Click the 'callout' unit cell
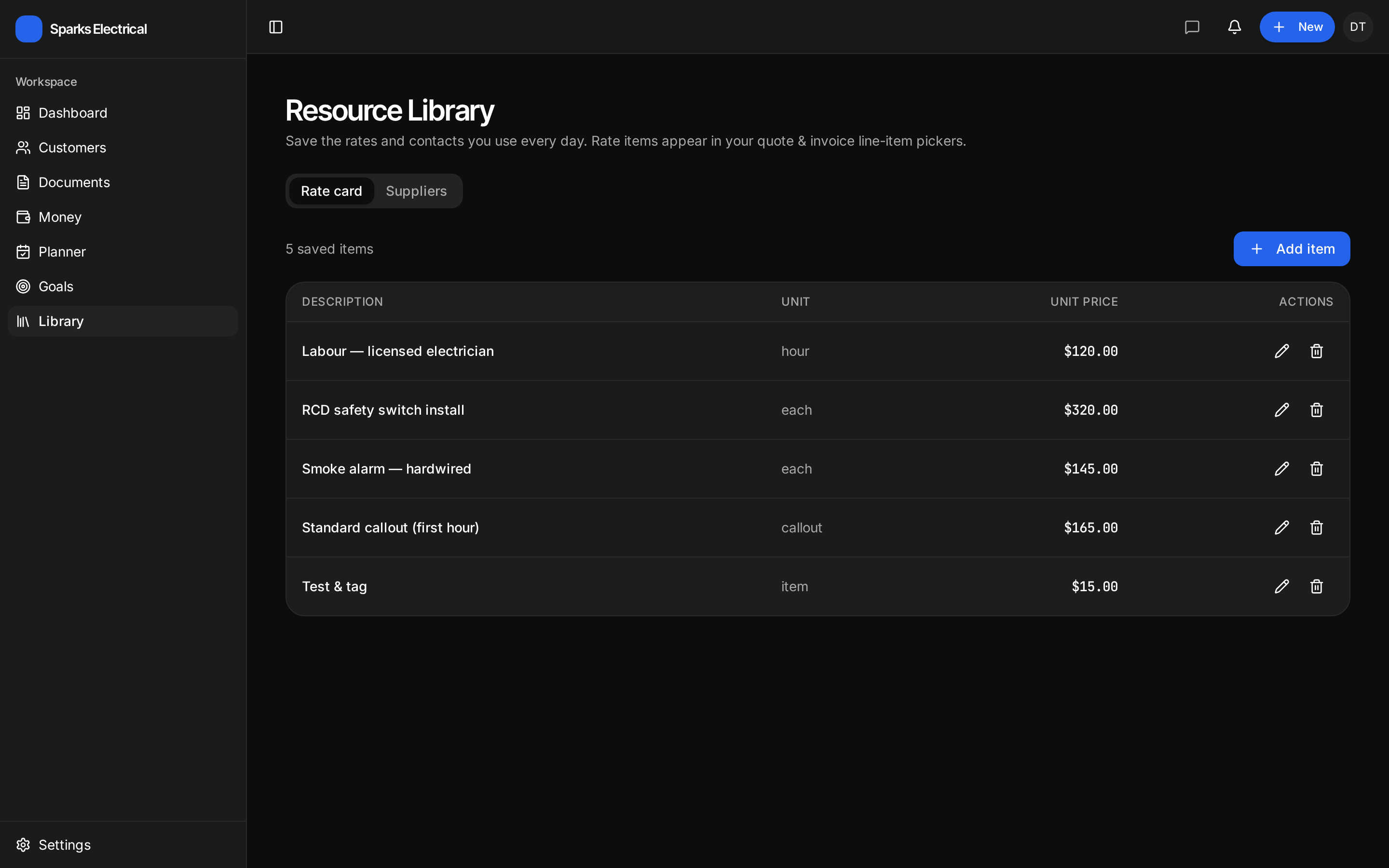 click(801, 528)
